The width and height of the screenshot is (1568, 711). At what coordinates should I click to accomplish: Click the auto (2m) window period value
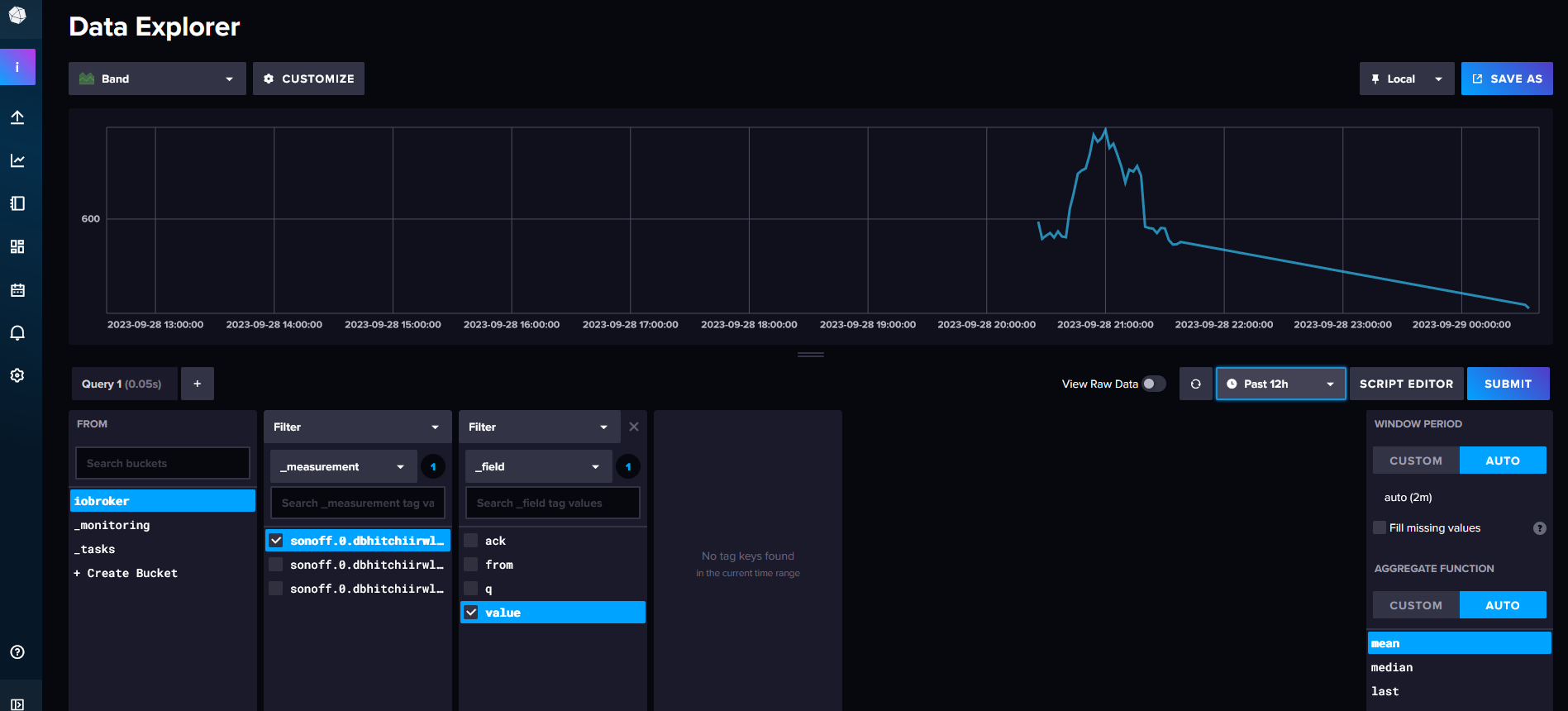coord(1408,498)
